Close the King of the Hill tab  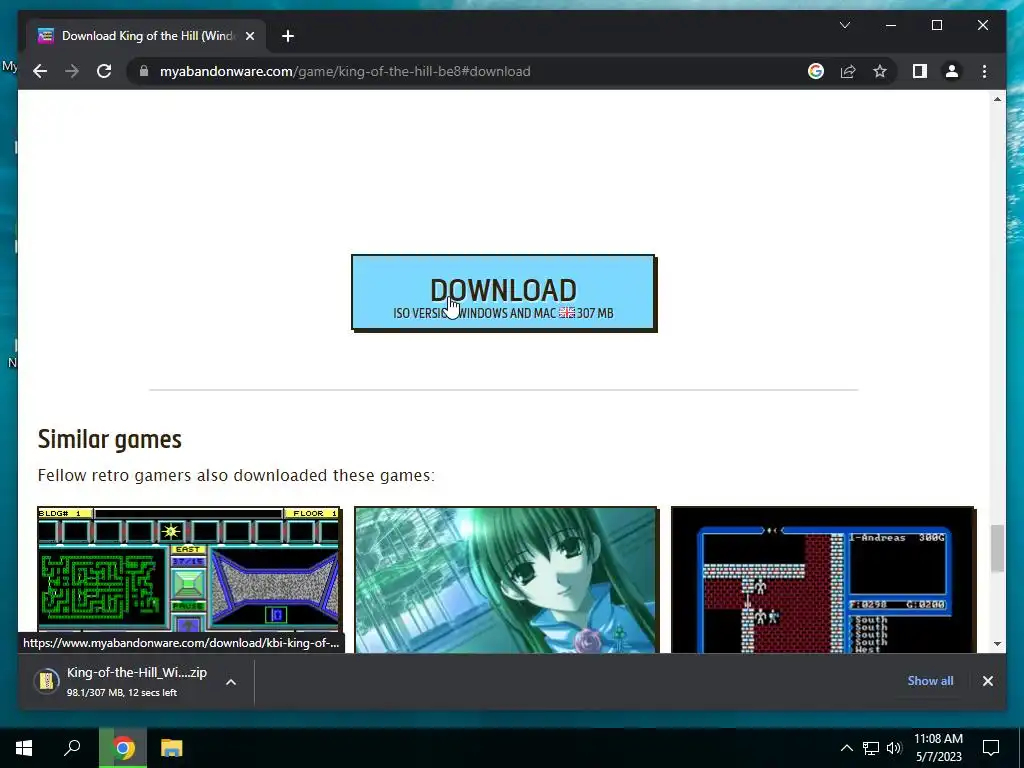(249, 36)
